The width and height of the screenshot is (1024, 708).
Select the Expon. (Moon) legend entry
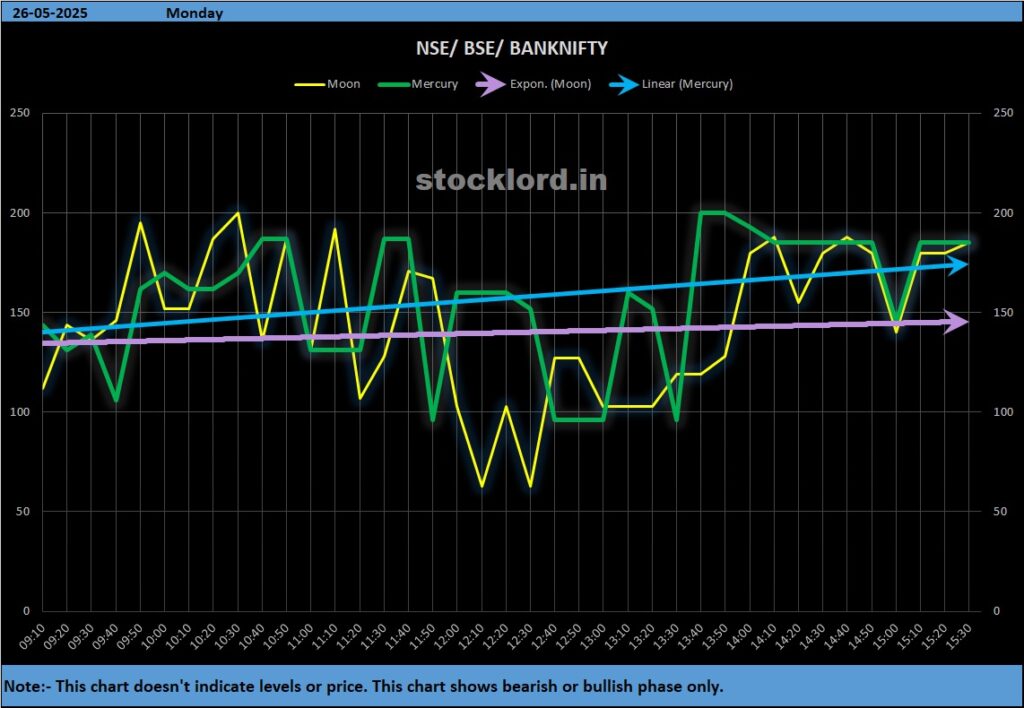pyautogui.click(x=534, y=84)
